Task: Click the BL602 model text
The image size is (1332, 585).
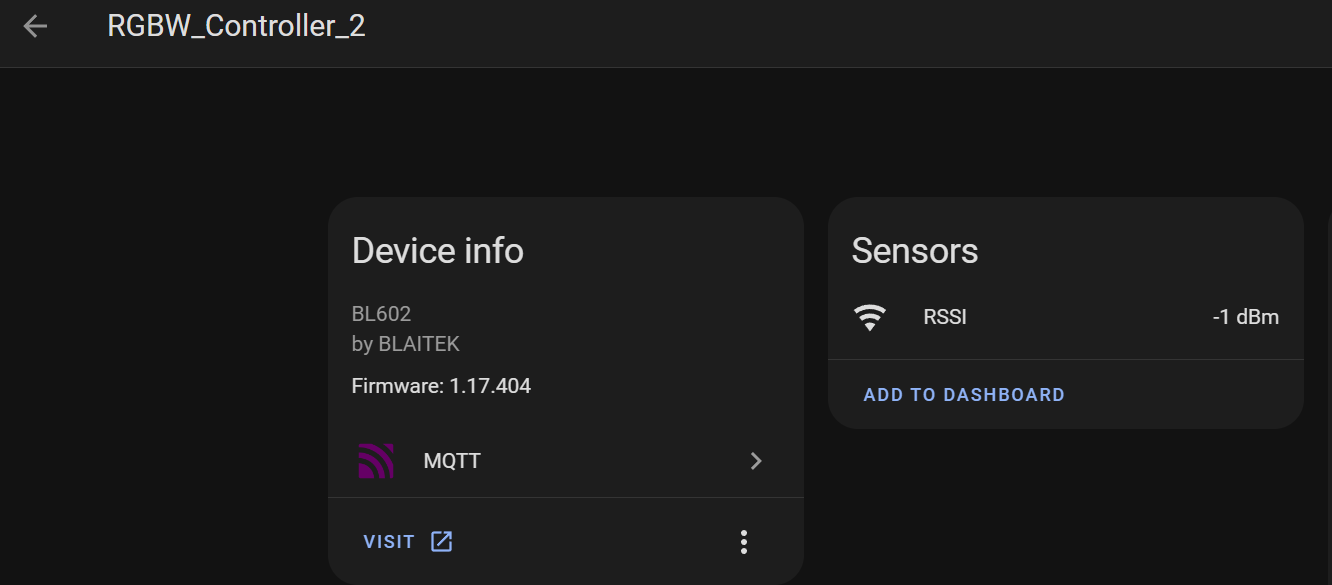Action: point(381,314)
